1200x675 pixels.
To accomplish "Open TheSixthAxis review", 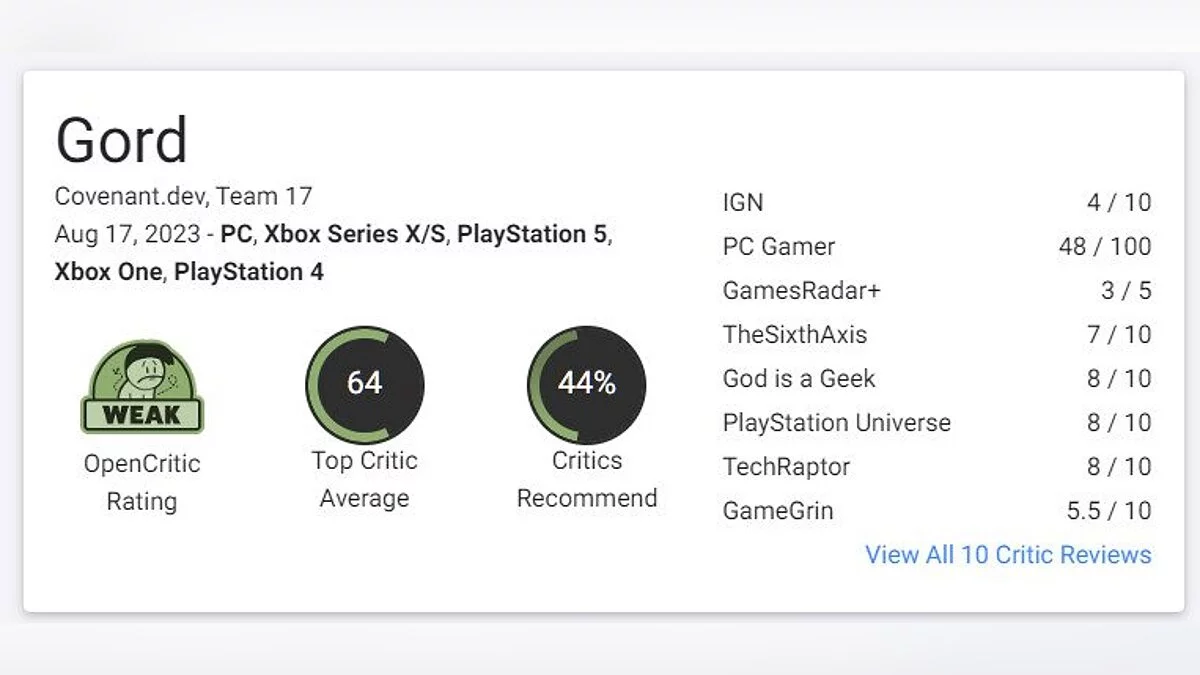I will point(794,335).
